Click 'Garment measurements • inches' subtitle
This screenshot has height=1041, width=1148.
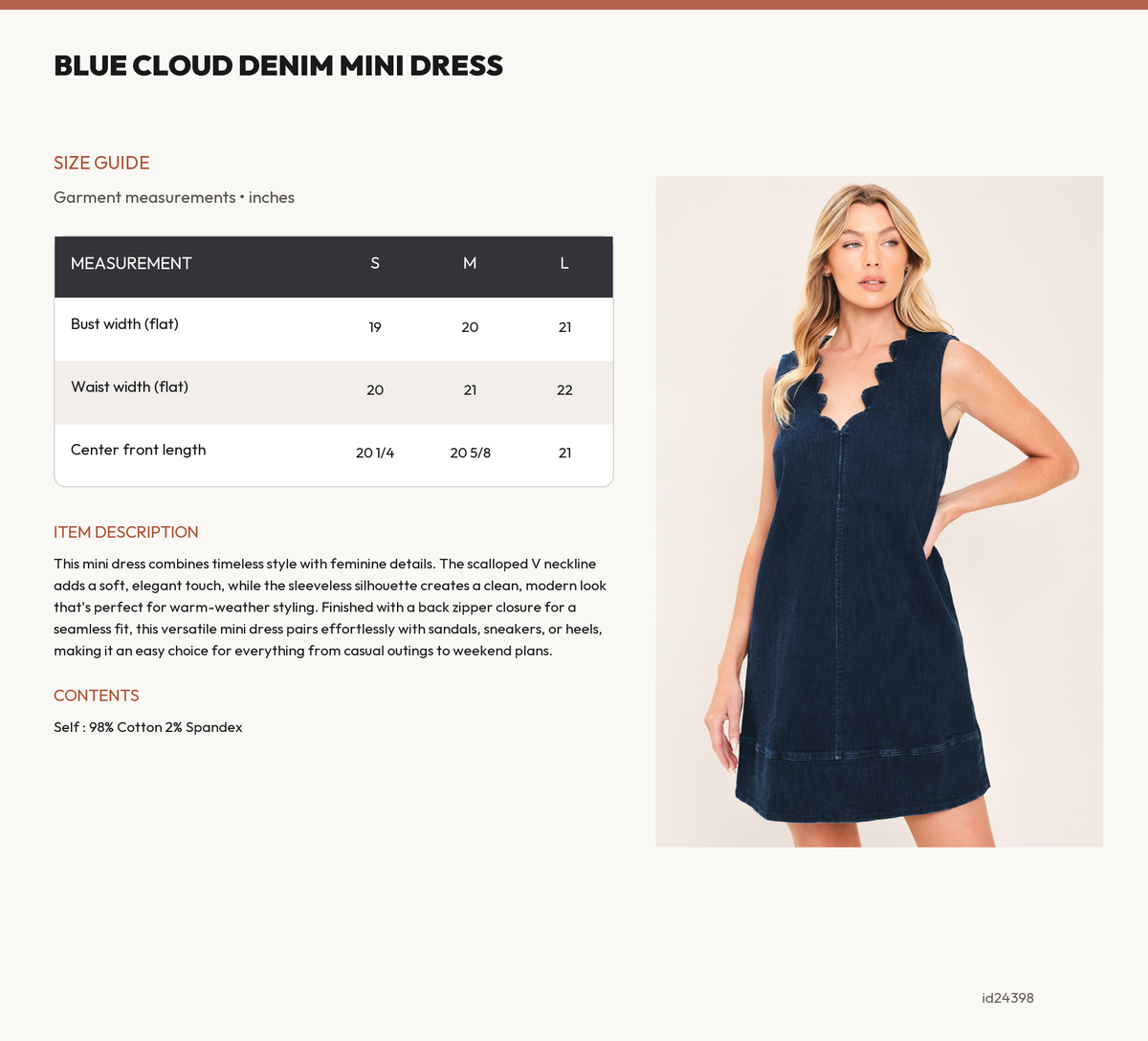174,197
